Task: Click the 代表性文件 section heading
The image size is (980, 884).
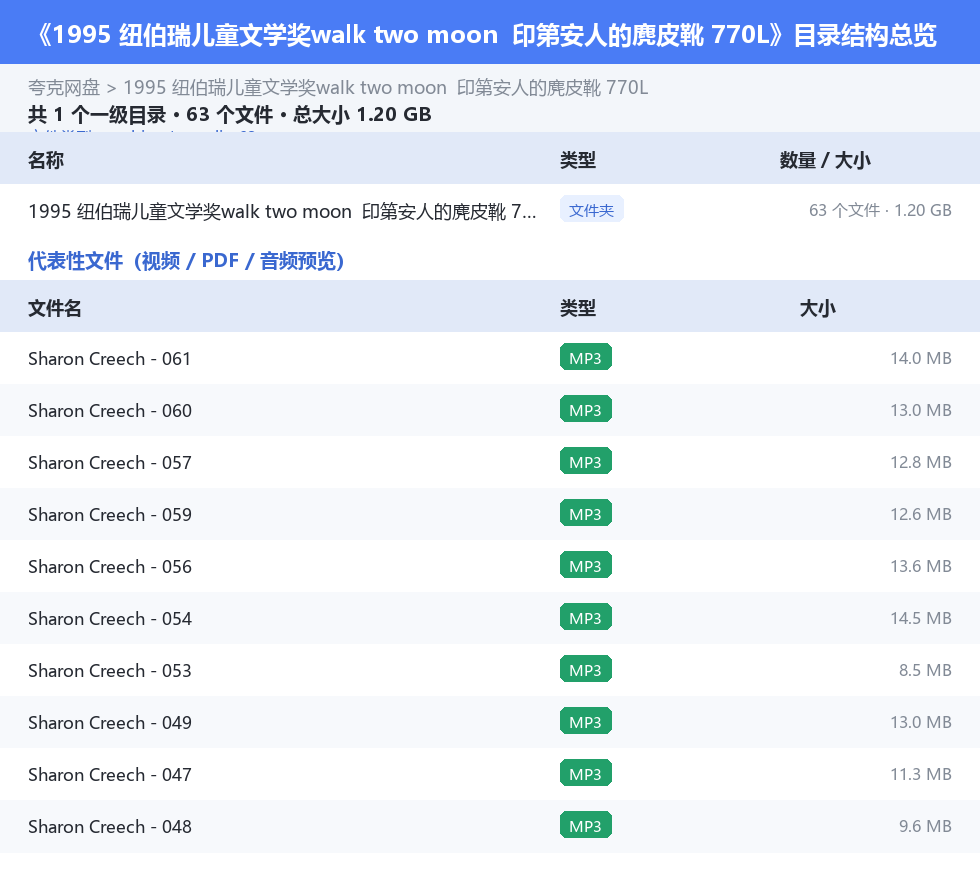Action: [186, 261]
